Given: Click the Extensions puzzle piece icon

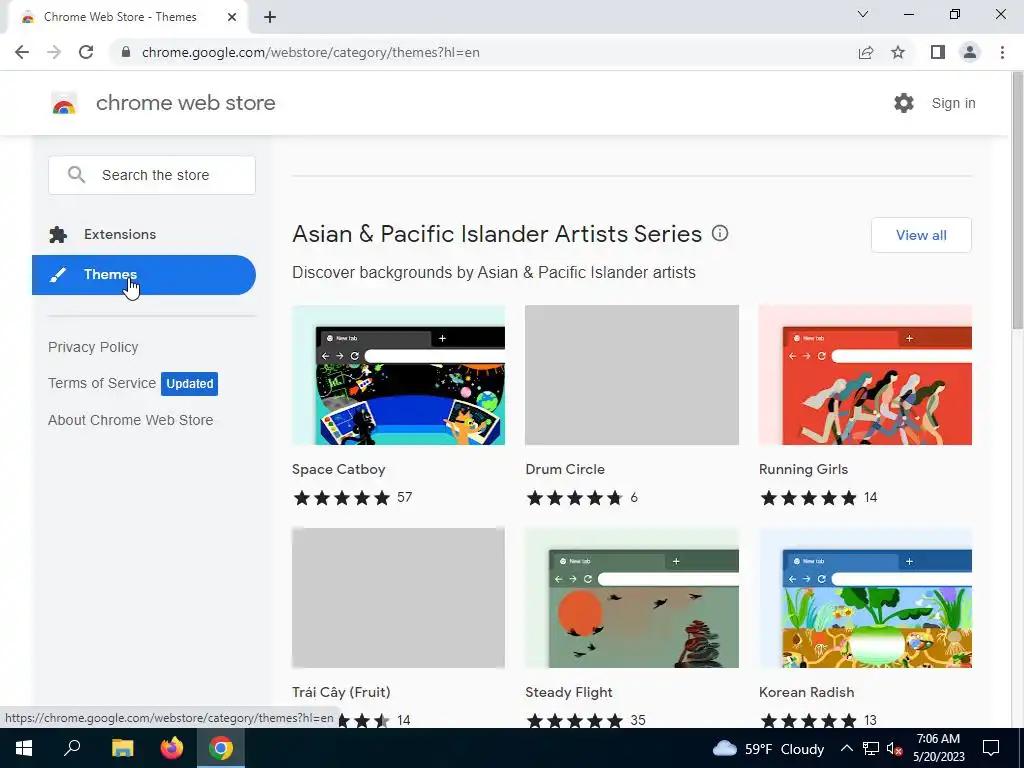Looking at the screenshot, I should (x=58, y=234).
